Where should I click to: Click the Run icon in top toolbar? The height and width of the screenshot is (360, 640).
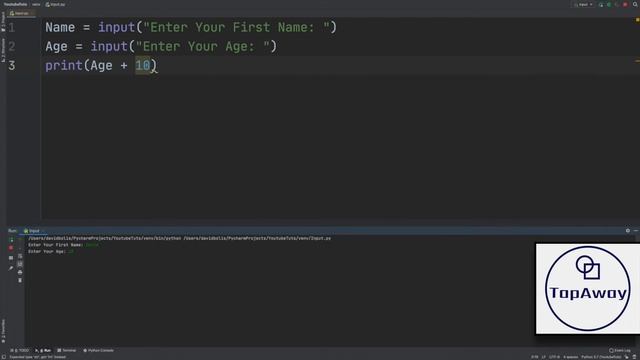(x=601, y=4)
